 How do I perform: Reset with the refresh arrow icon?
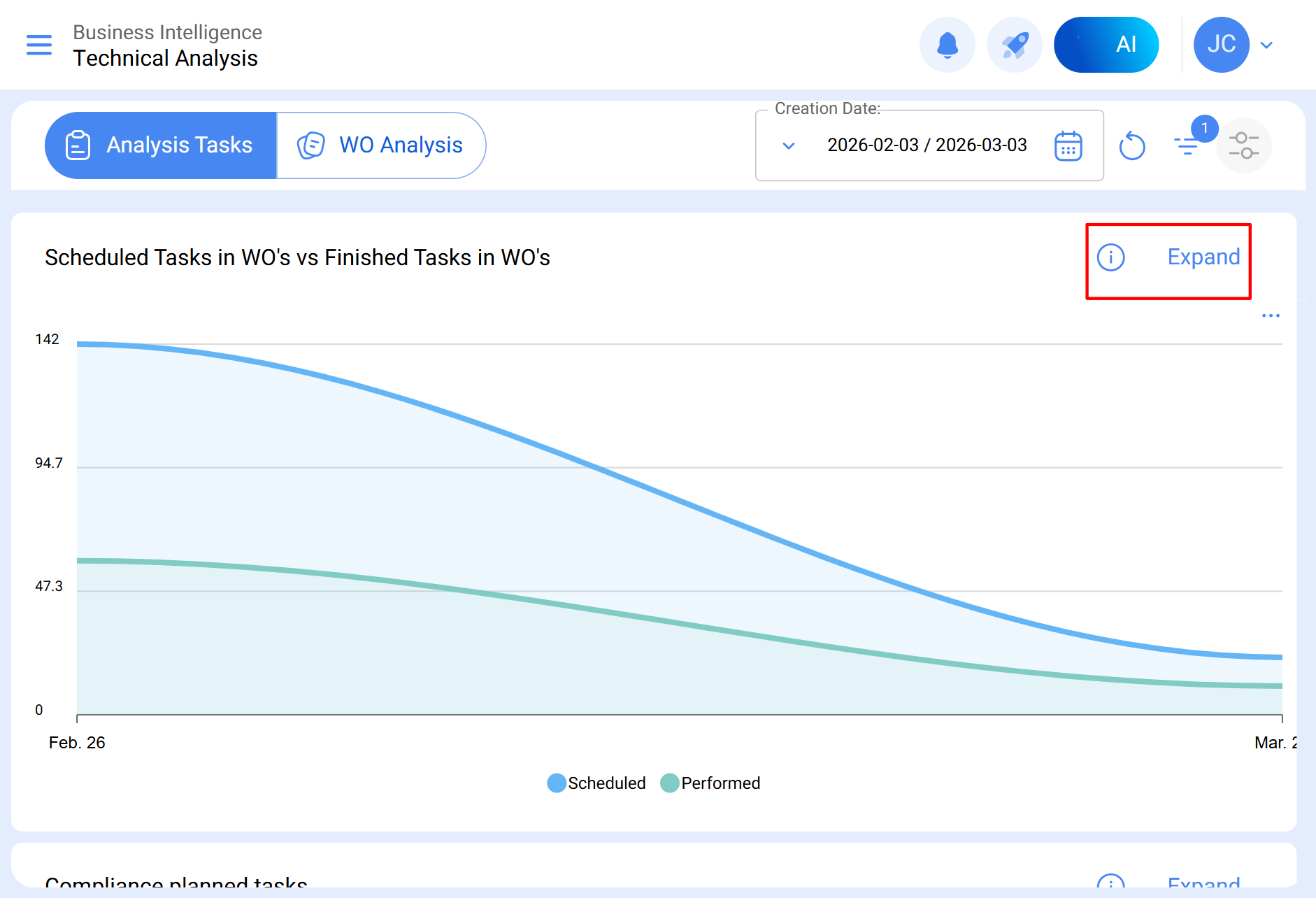[x=1131, y=146]
